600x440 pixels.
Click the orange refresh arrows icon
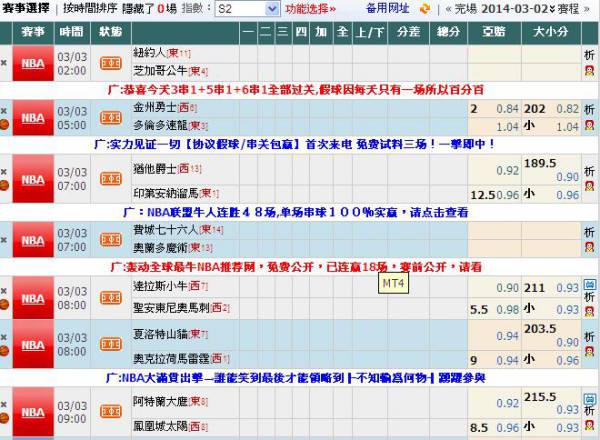[425, 8]
